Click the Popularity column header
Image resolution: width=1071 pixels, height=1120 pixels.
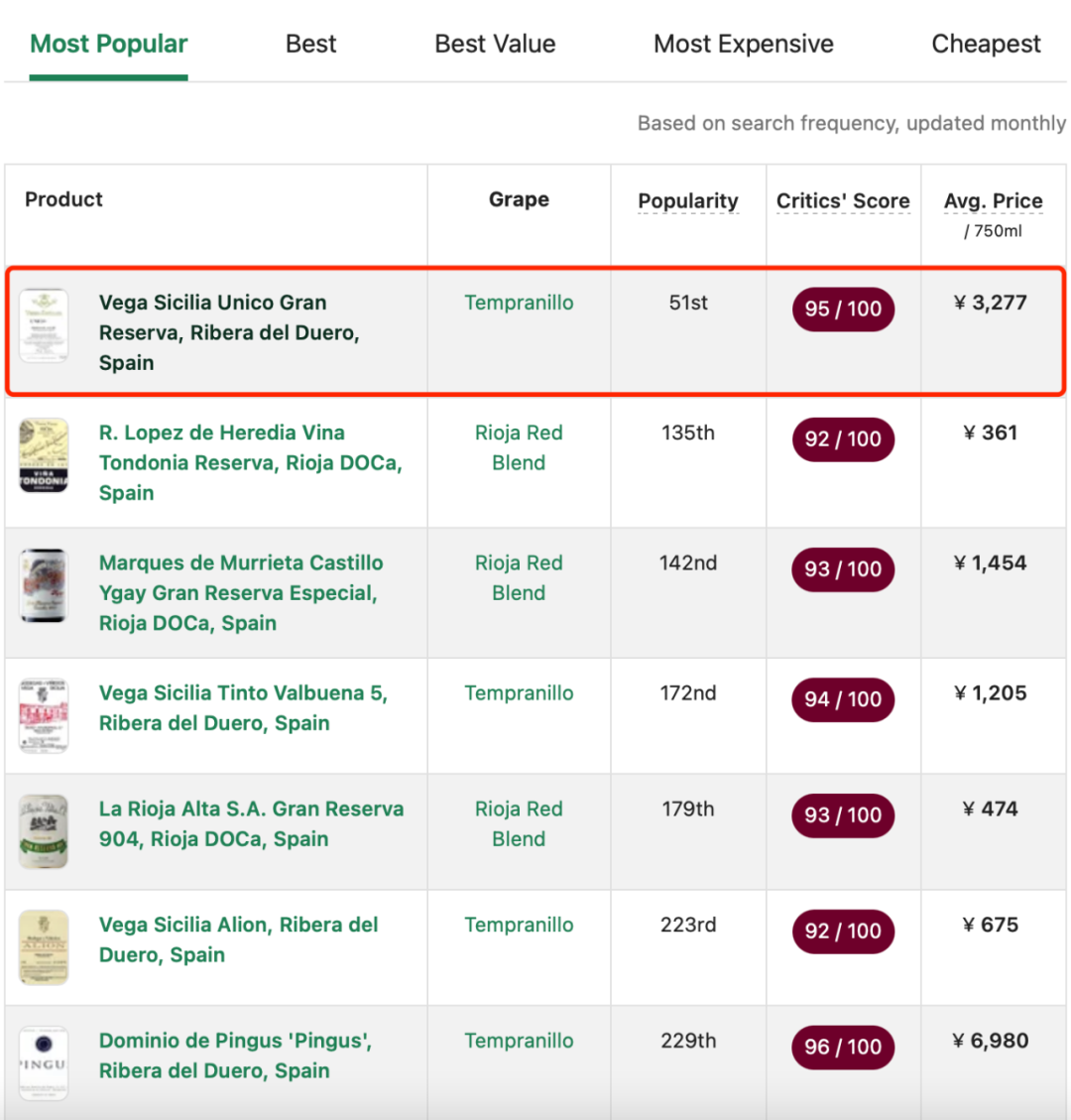(688, 200)
